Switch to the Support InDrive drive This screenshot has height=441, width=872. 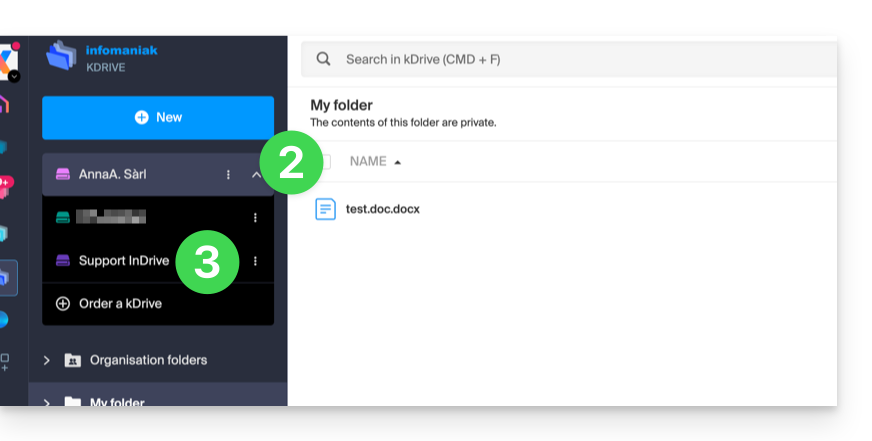click(123, 261)
